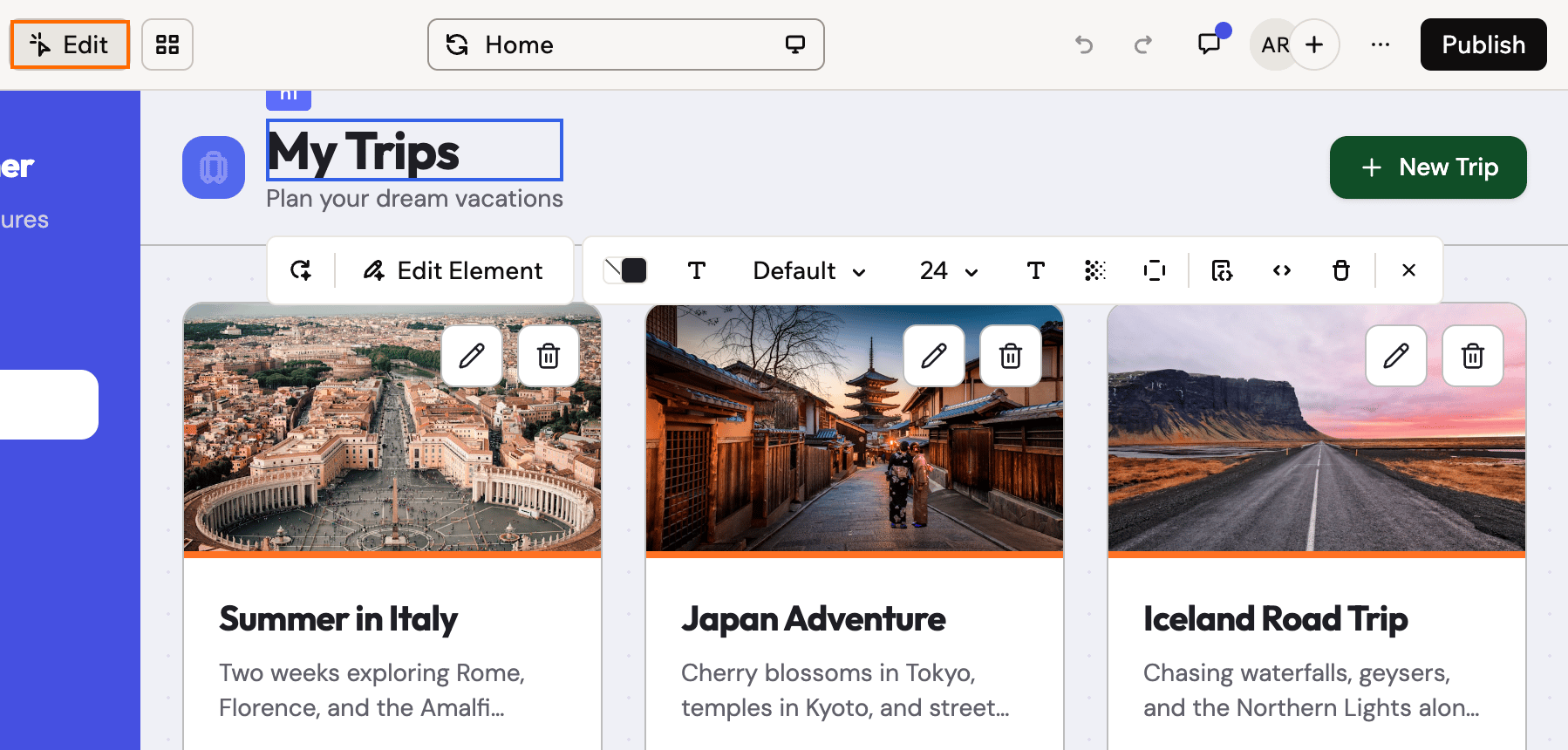Delete the selected element with the toolbar trash
This screenshot has height=750, width=1568.
click(1341, 270)
